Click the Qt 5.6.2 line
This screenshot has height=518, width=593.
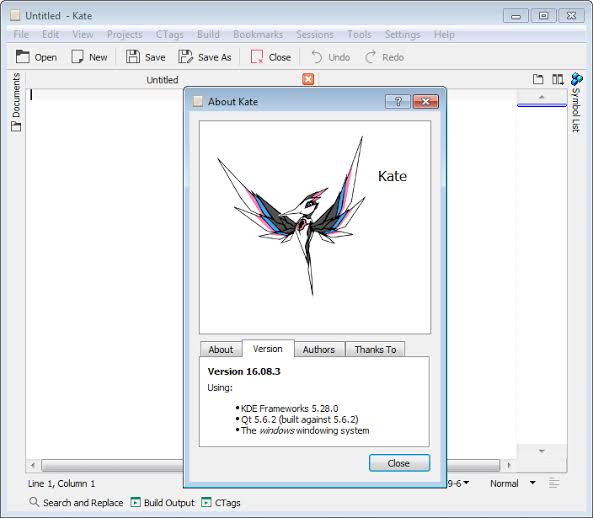click(x=300, y=419)
